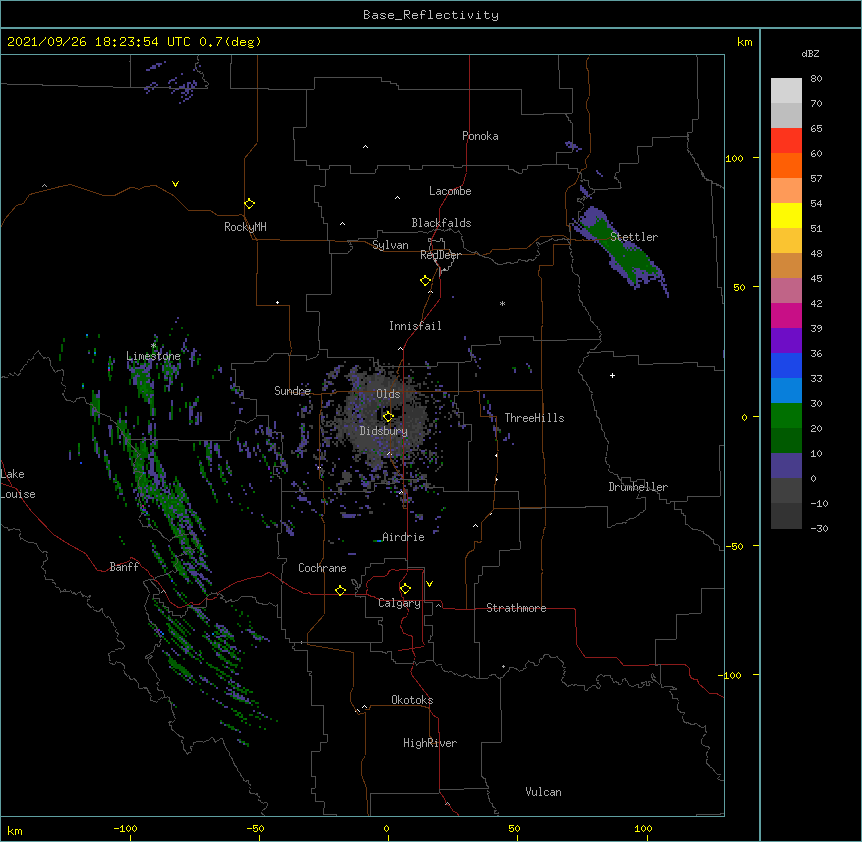Click the Drumheller city label
The height and width of the screenshot is (842, 862).
tap(638, 487)
